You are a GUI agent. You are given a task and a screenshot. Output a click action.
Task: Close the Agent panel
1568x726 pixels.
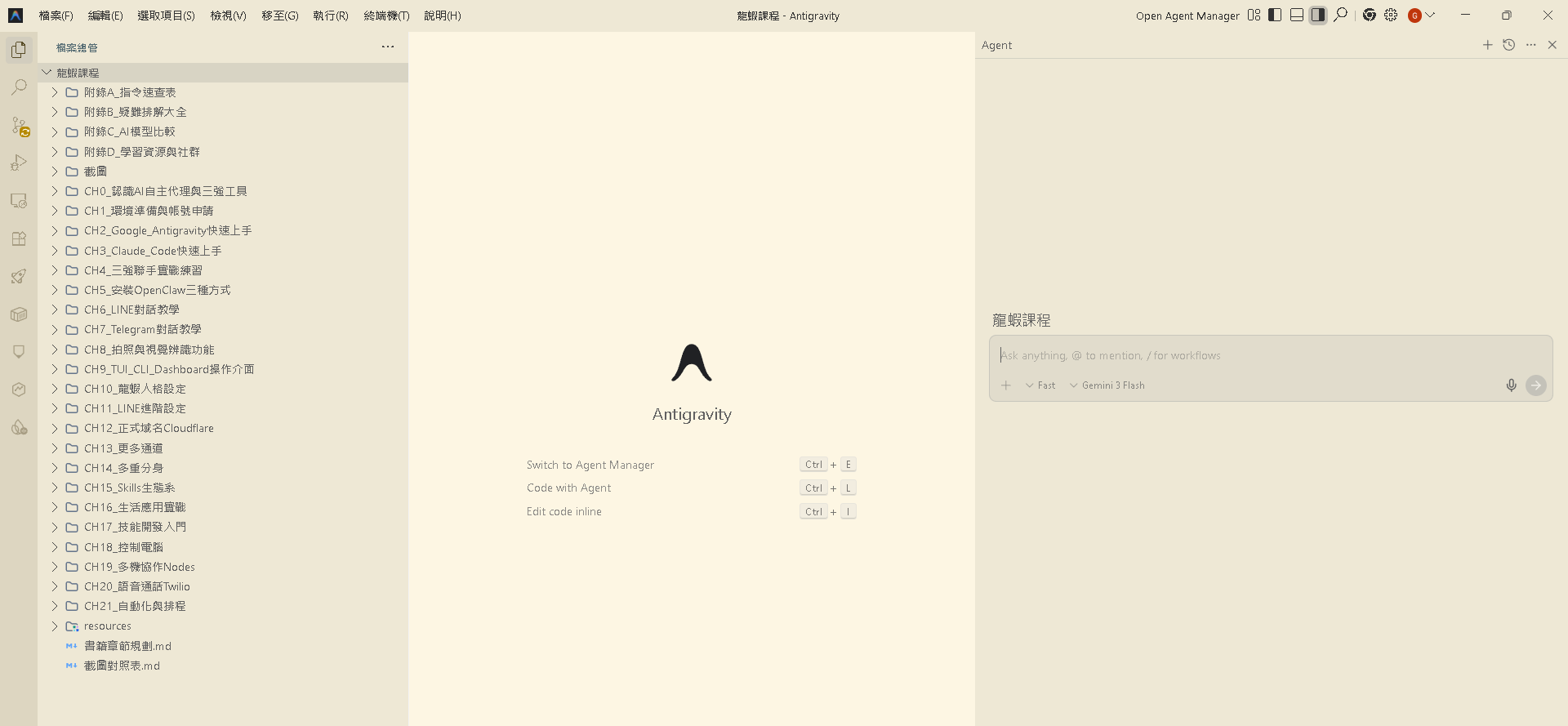click(x=1552, y=45)
